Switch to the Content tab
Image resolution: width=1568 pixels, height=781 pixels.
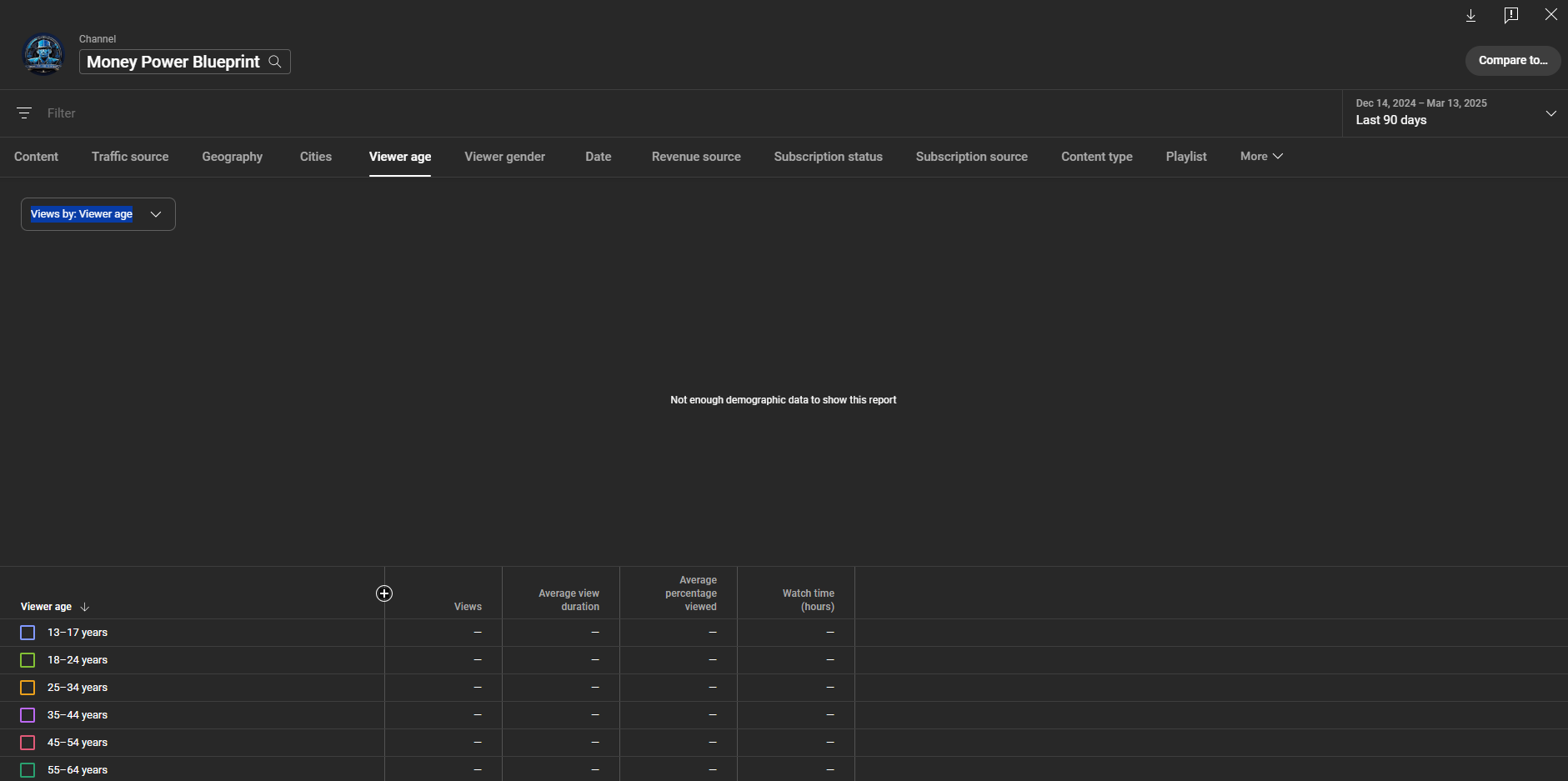tap(36, 157)
